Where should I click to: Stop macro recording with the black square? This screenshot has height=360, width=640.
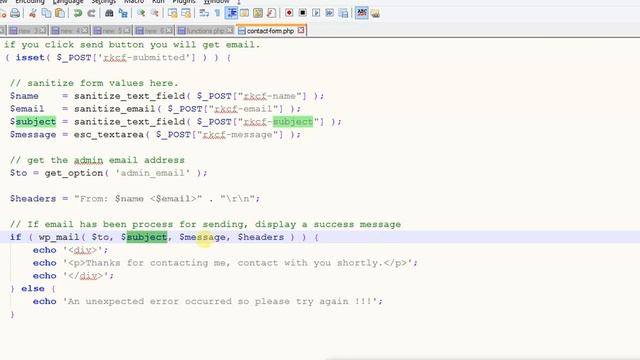pos(302,13)
